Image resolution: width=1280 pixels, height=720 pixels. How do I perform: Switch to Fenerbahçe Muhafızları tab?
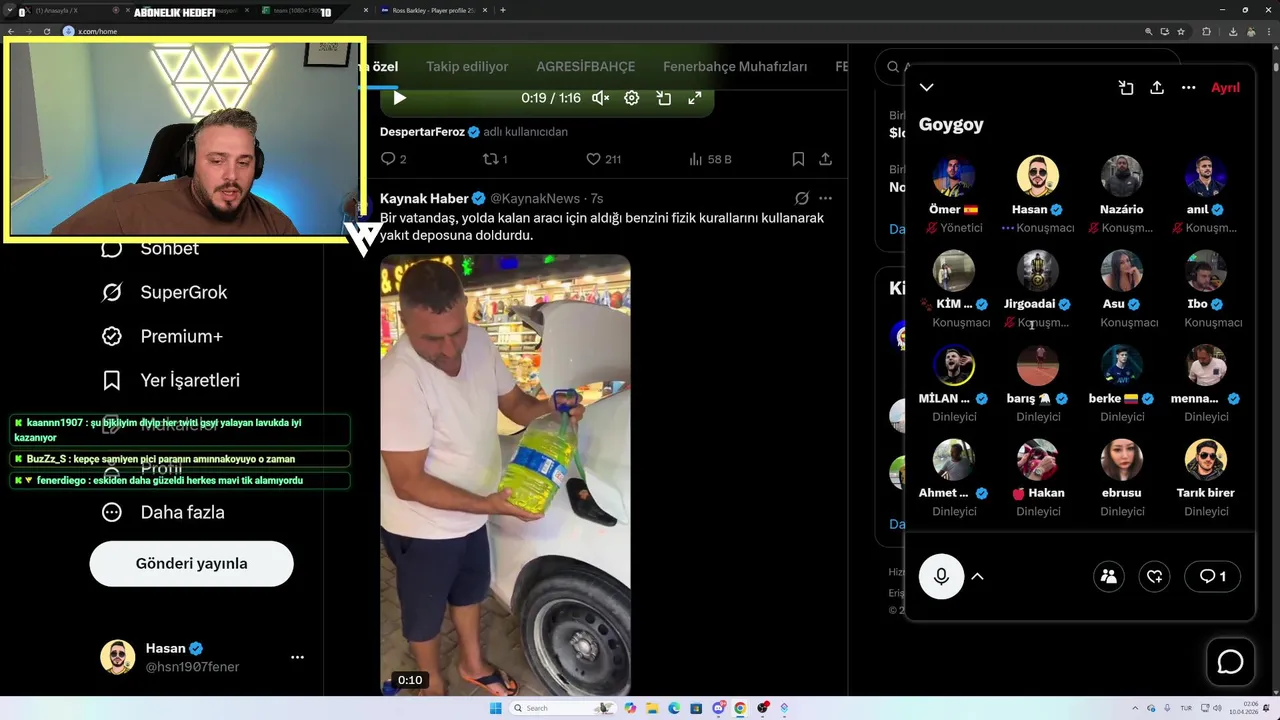pos(735,67)
